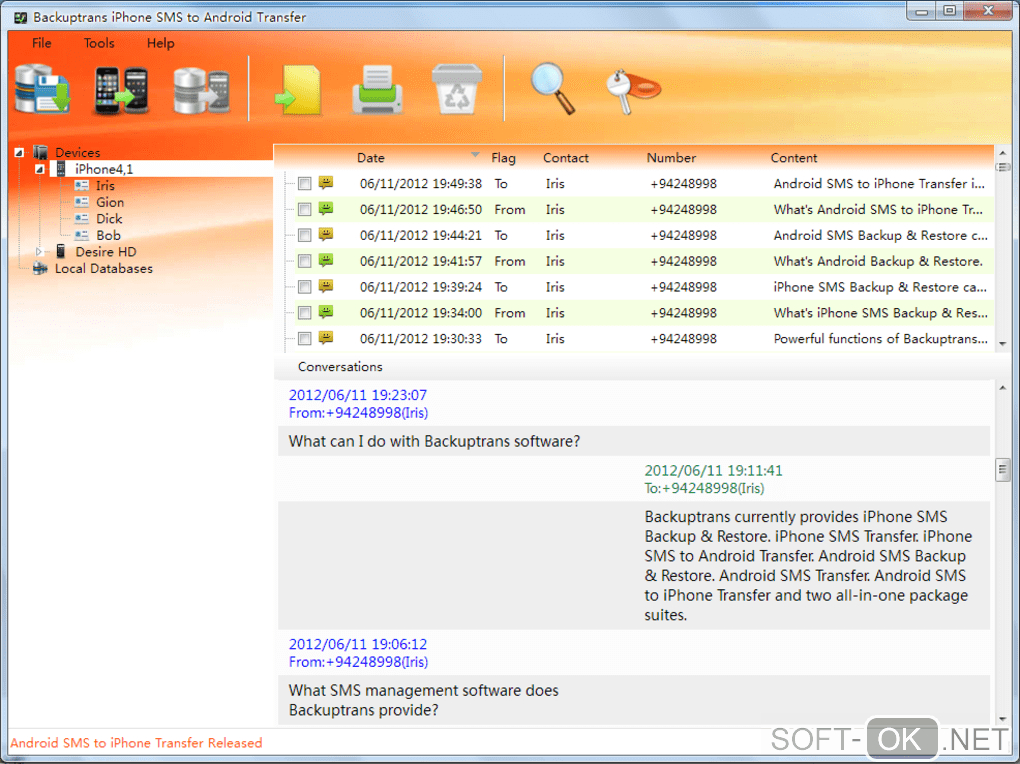Click the magnifying glass search icon
Viewport: 1020px width, 764px height.
[553, 89]
